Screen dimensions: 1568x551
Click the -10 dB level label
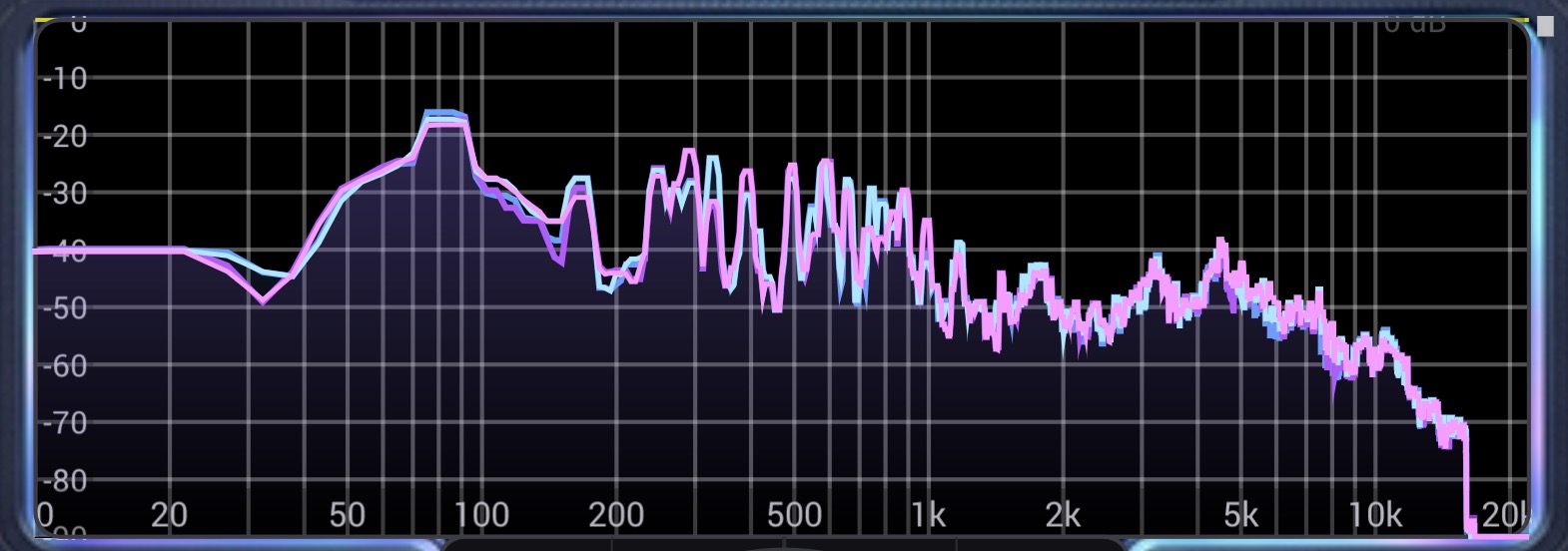pos(64,79)
